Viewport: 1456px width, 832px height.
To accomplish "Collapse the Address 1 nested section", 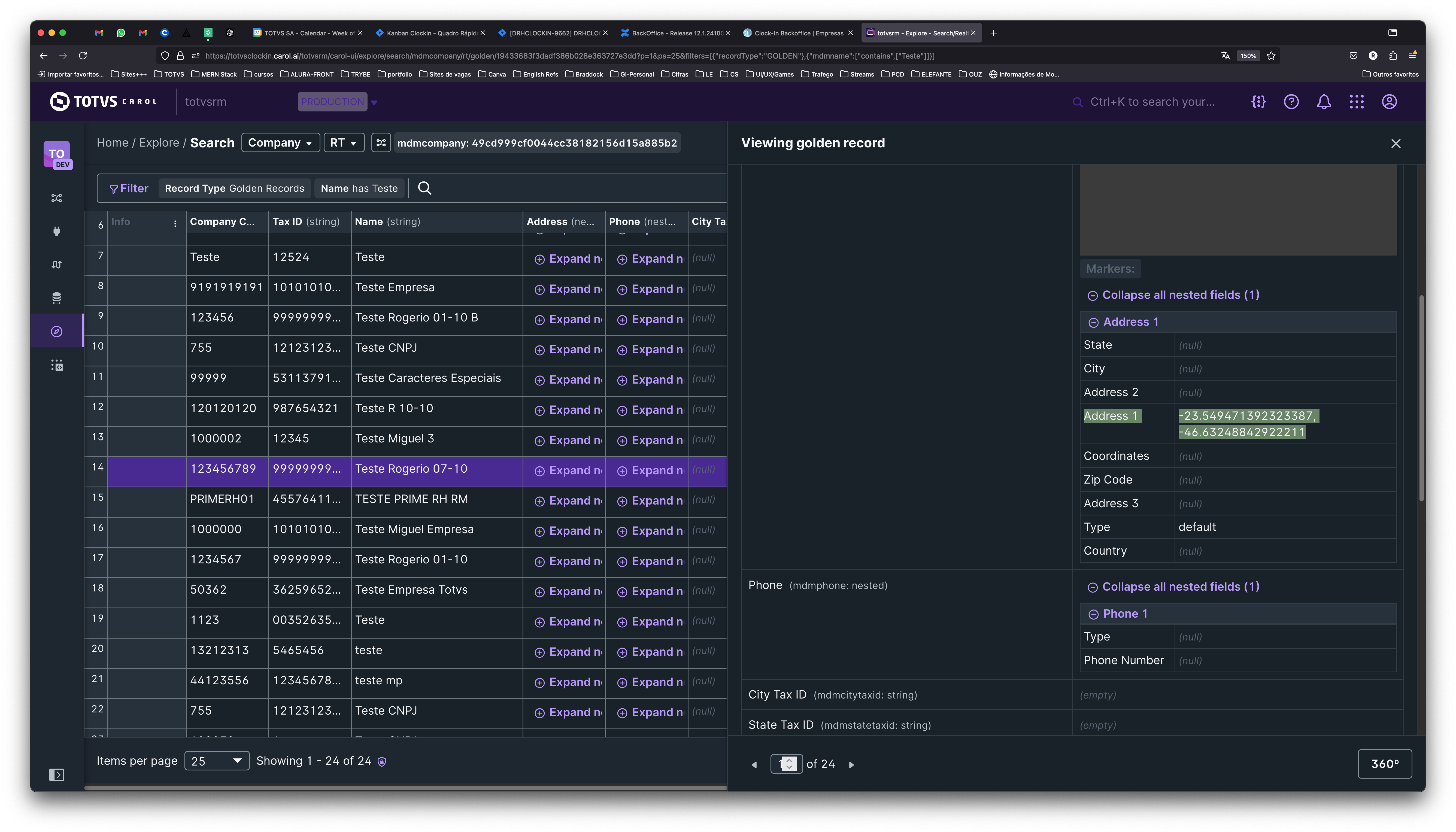I will [1093, 322].
